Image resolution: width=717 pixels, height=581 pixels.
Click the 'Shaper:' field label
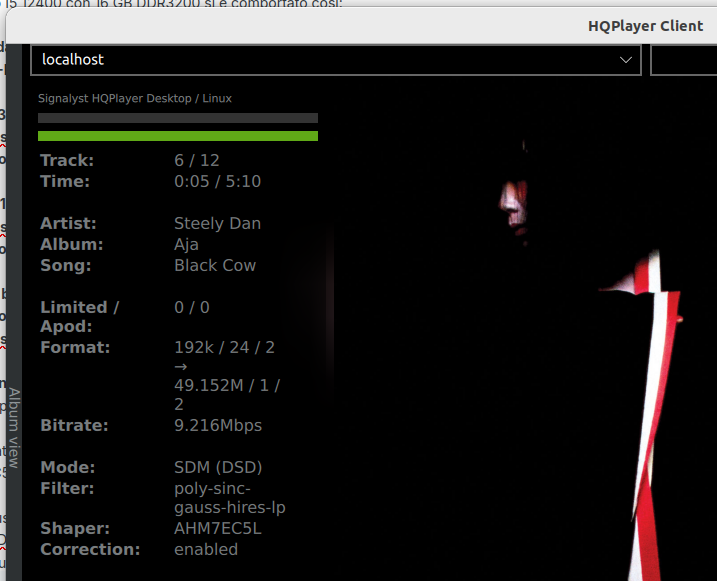pos(75,528)
